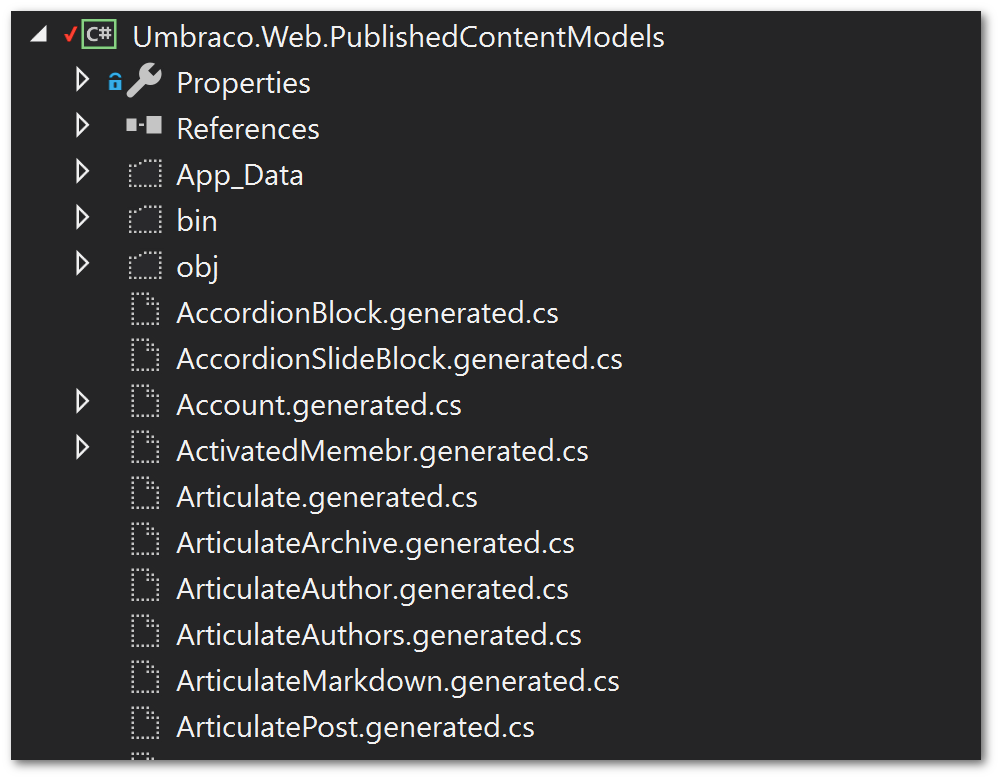Click the AccordionBlock.generated.cs file icon

point(145,312)
